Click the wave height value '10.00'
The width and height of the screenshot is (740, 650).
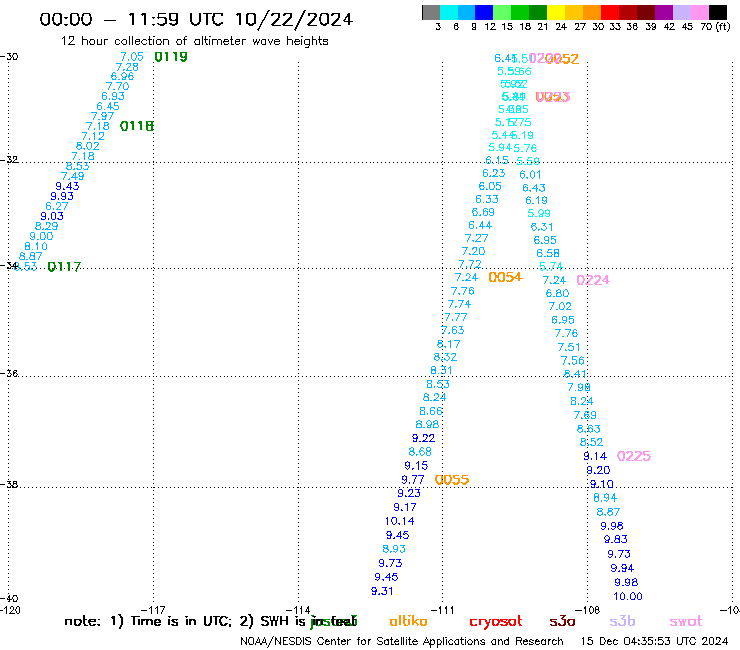point(628,597)
